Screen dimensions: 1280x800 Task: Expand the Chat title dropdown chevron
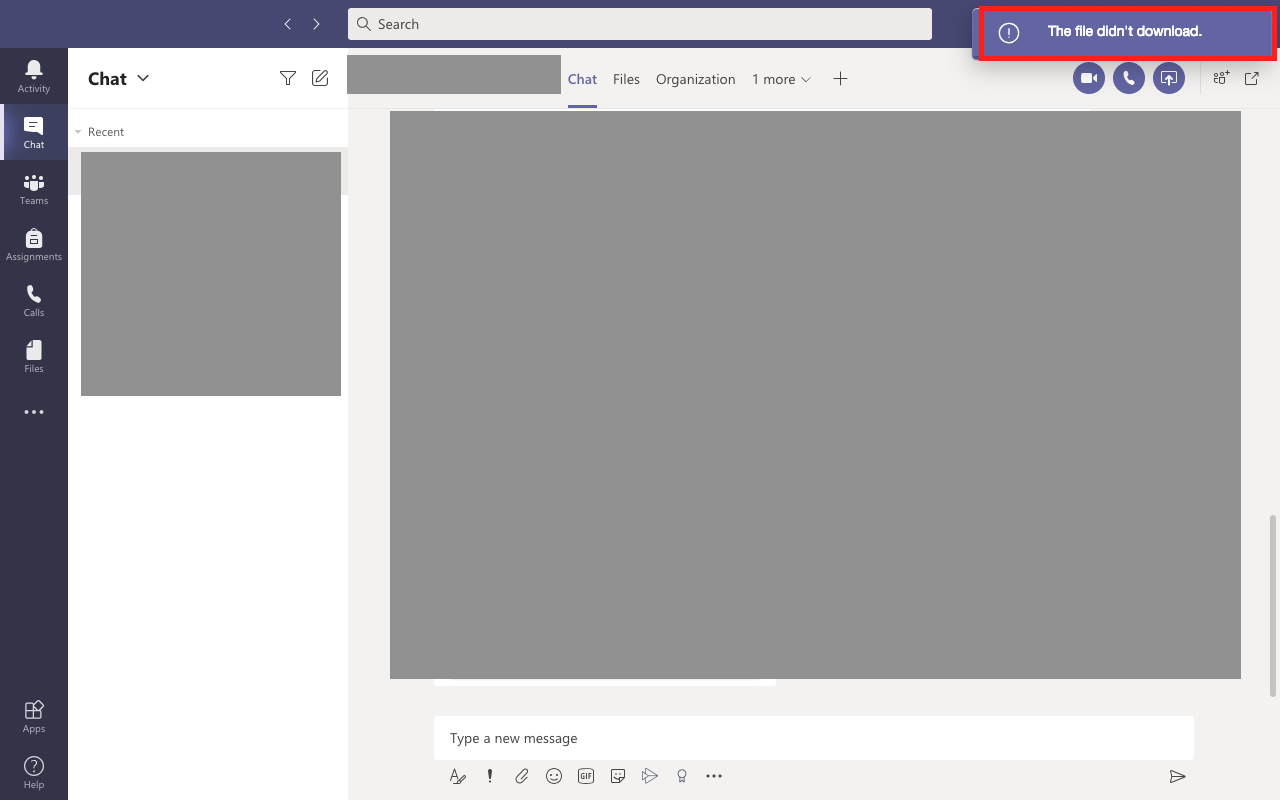click(x=143, y=78)
